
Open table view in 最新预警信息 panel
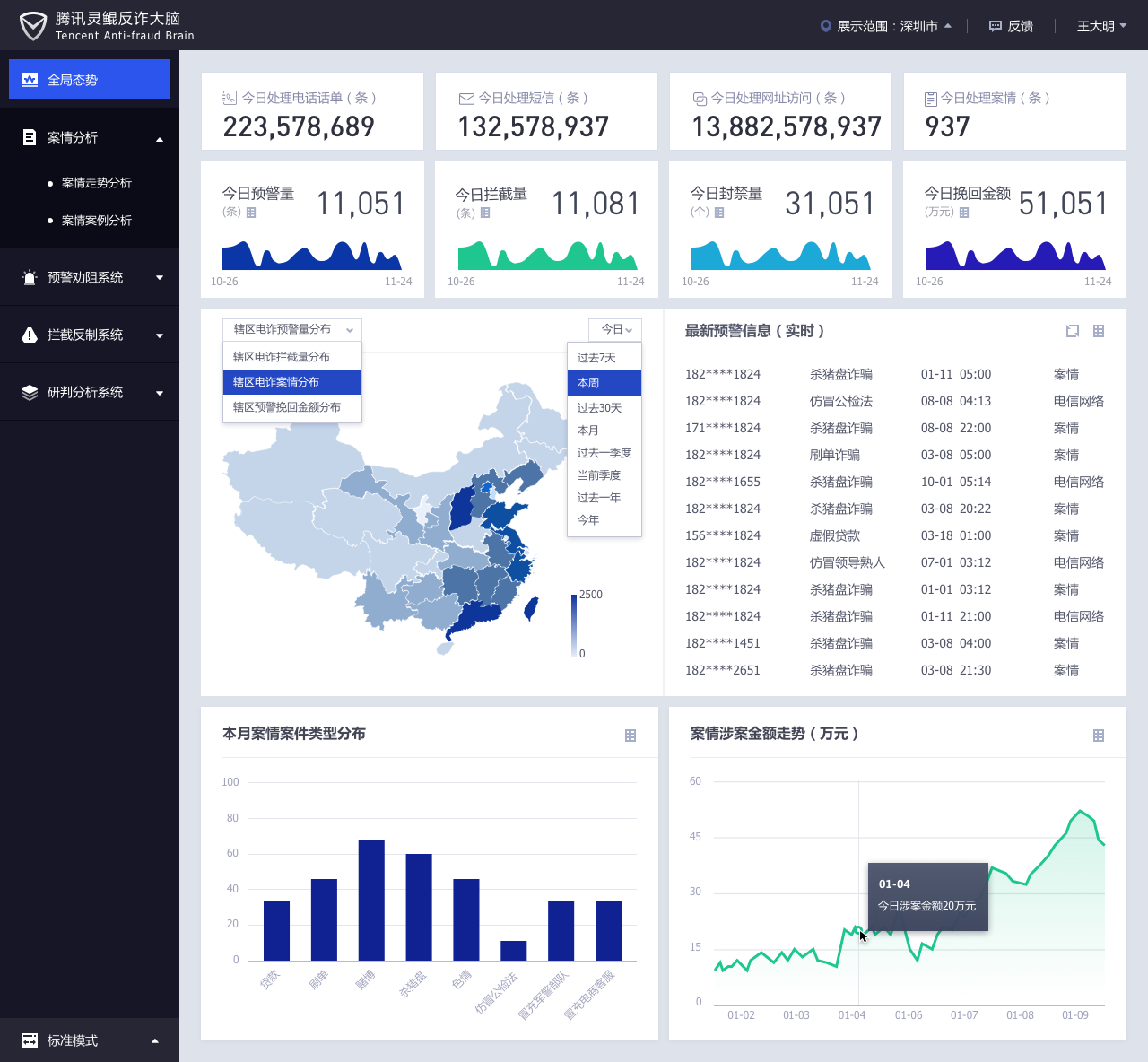pos(1099,331)
